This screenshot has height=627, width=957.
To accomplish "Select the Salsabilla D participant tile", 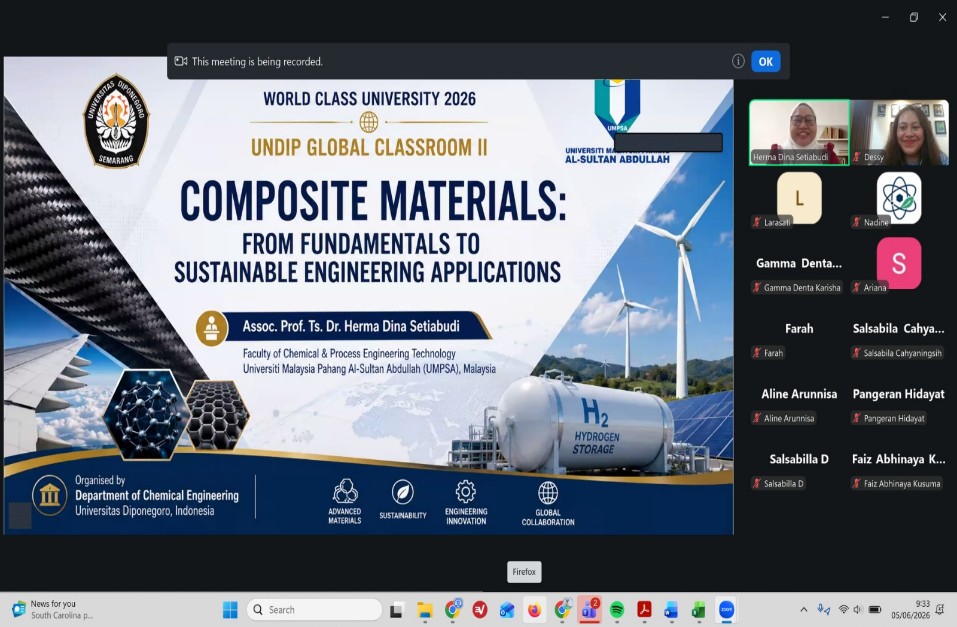I will pos(799,459).
